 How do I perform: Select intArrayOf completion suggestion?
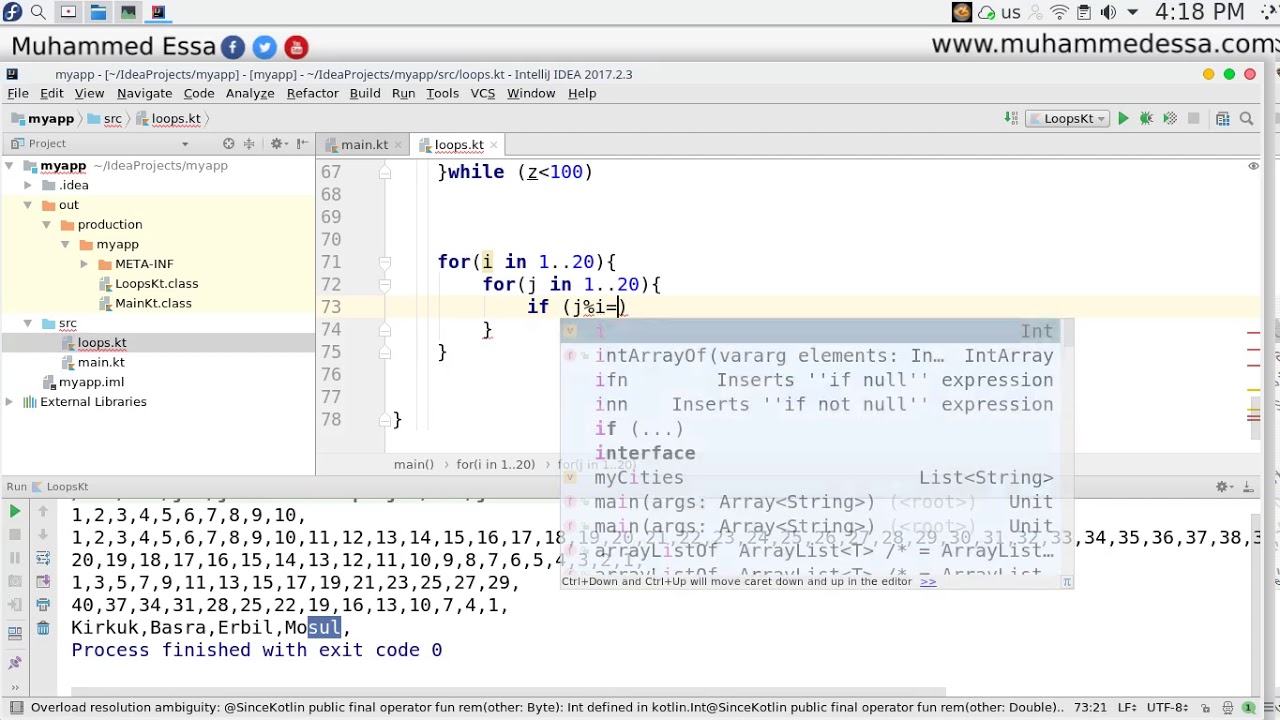coord(816,356)
